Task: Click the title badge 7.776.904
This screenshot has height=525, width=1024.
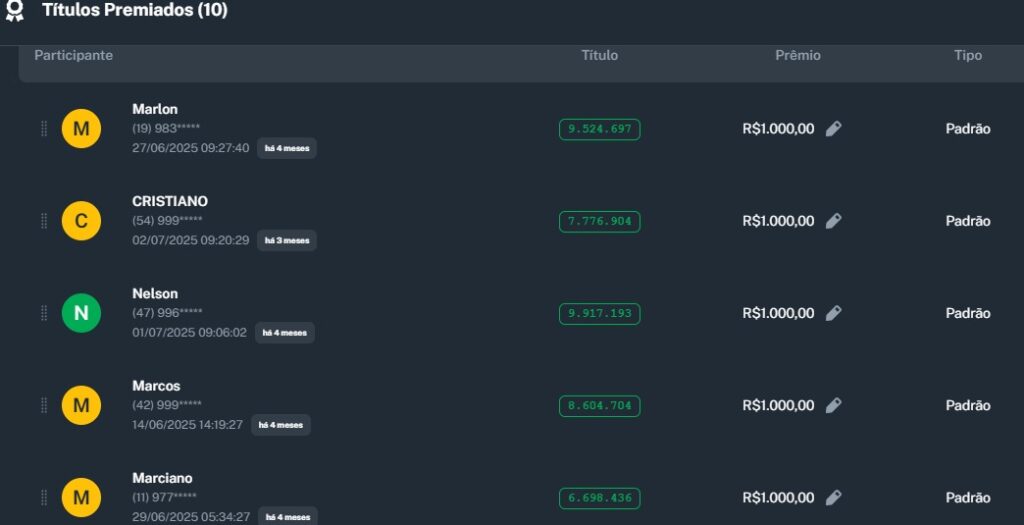Action: (599, 221)
